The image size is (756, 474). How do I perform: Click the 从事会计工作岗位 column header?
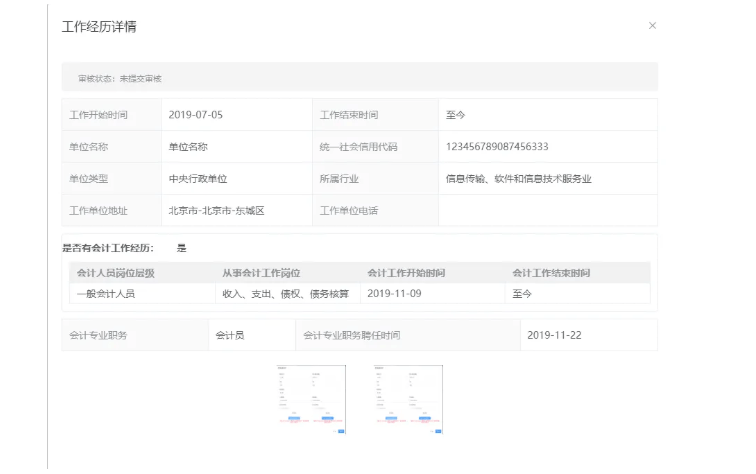tap(261, 273)
